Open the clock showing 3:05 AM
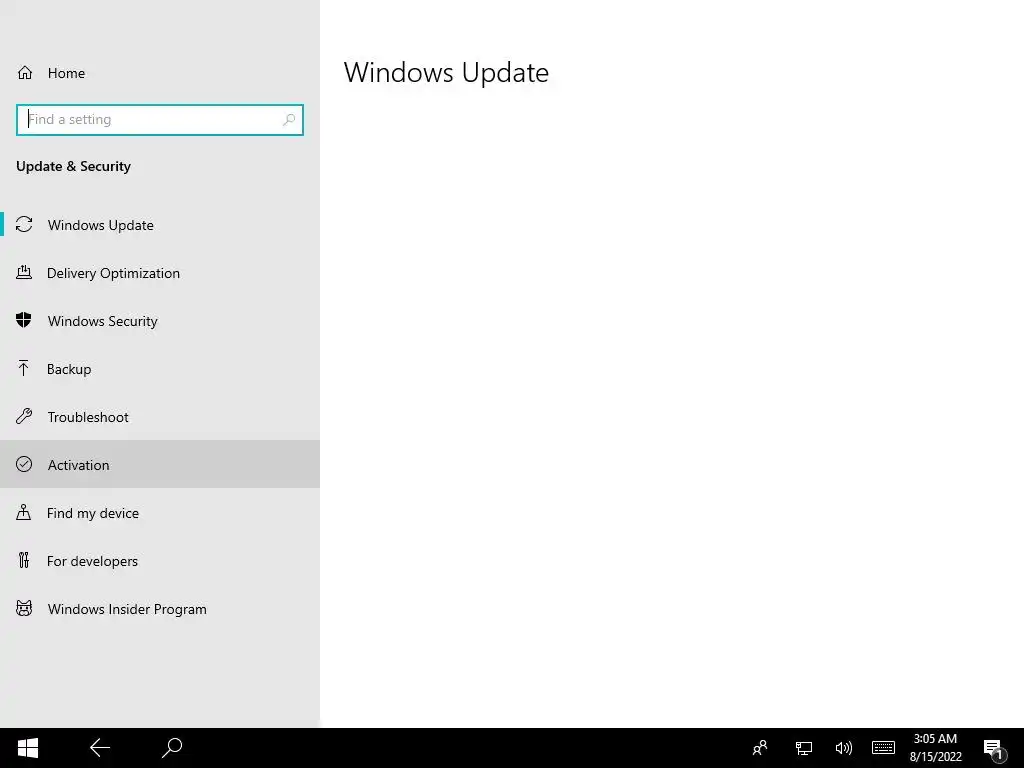Screen dimensions: 1024x768 point(935,748)
